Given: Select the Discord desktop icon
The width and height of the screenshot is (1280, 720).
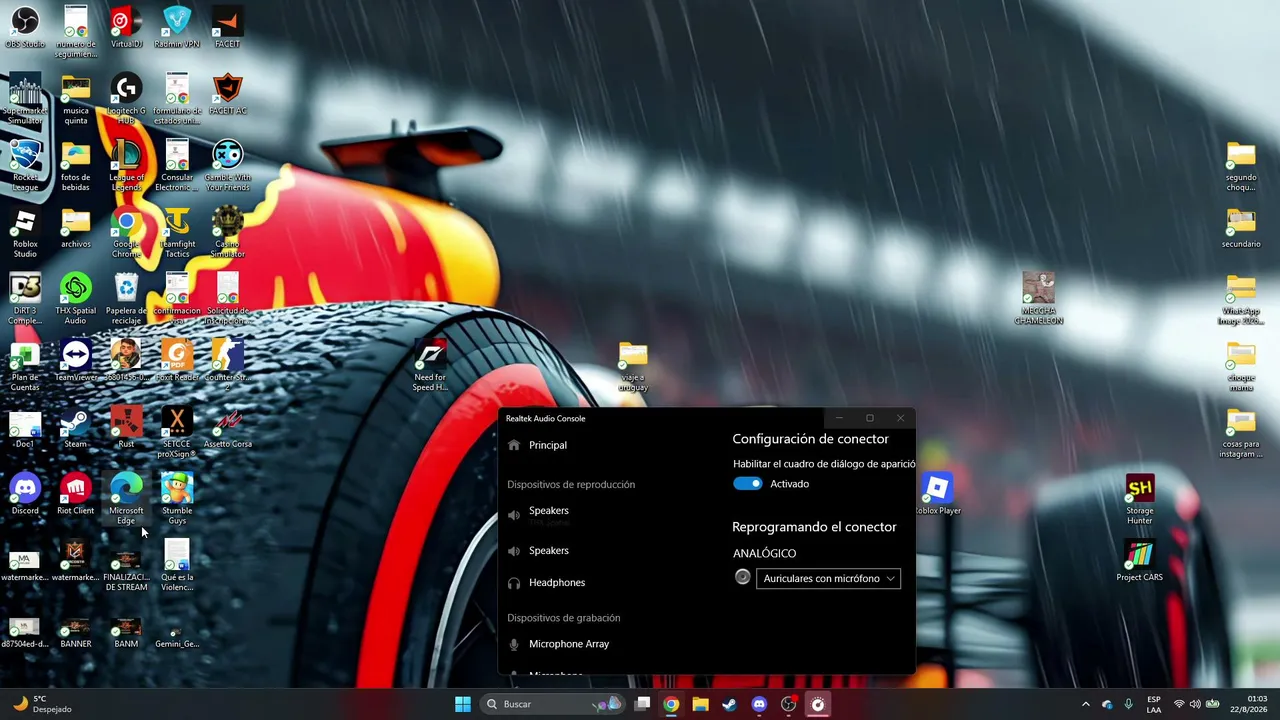Looking at the screenshot, I should (25, 495).
